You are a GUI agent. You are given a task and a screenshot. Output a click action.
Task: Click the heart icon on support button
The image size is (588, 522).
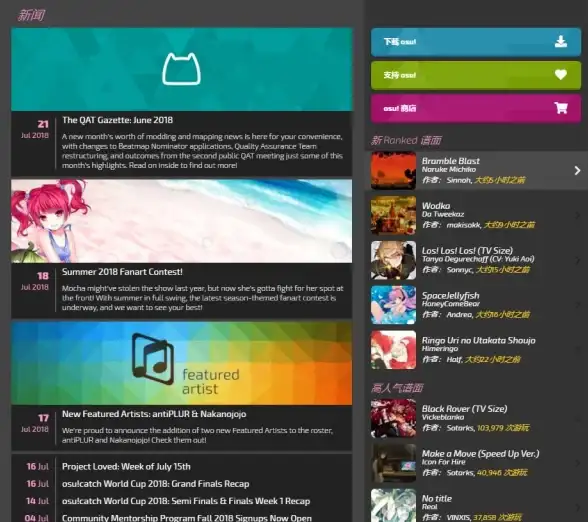pyautogui.click(x=561, y=75)
